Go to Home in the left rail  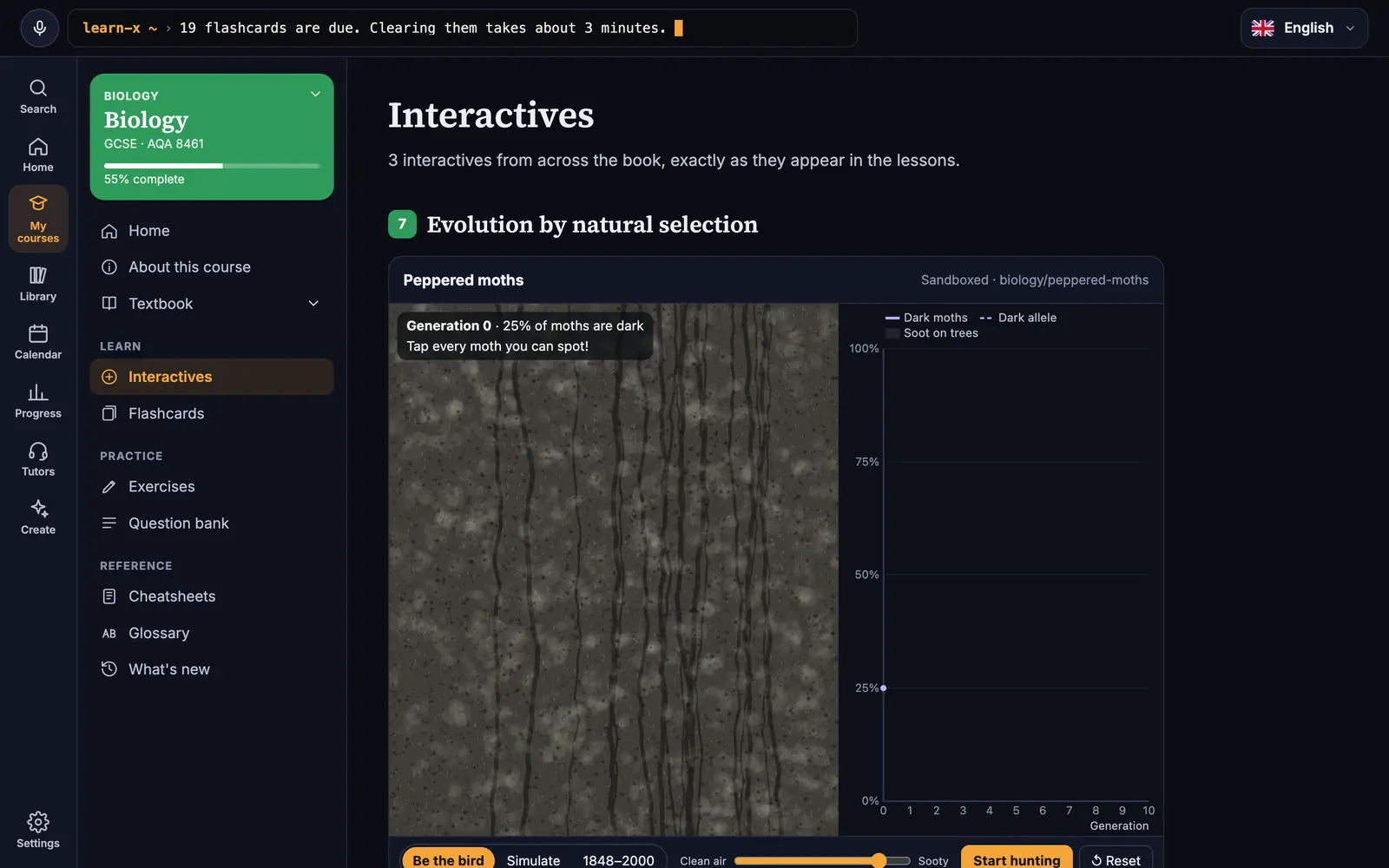(38, 155)
